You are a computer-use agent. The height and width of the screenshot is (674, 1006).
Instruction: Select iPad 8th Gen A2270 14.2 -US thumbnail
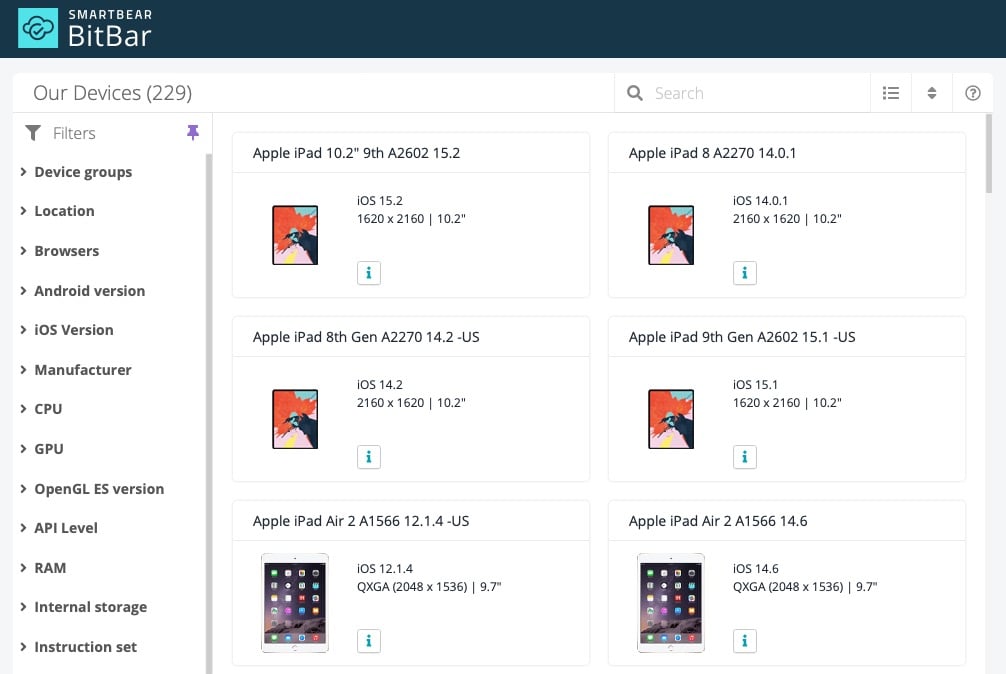[295, 419]
